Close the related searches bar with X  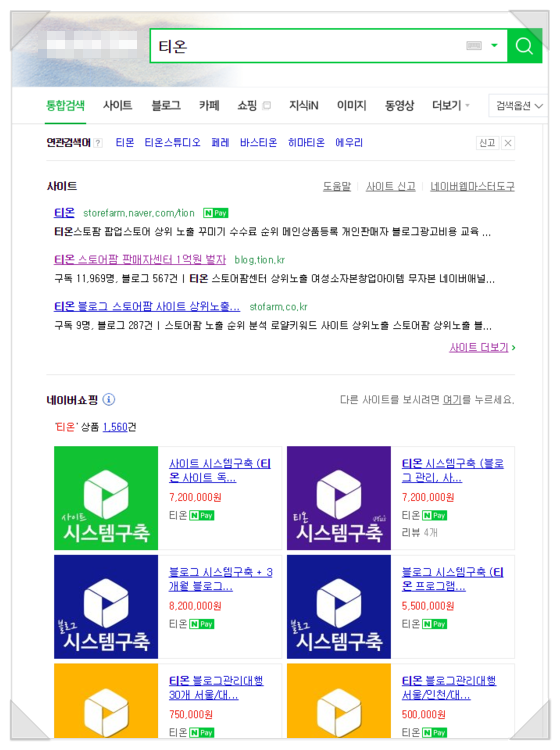pos(508,143)
